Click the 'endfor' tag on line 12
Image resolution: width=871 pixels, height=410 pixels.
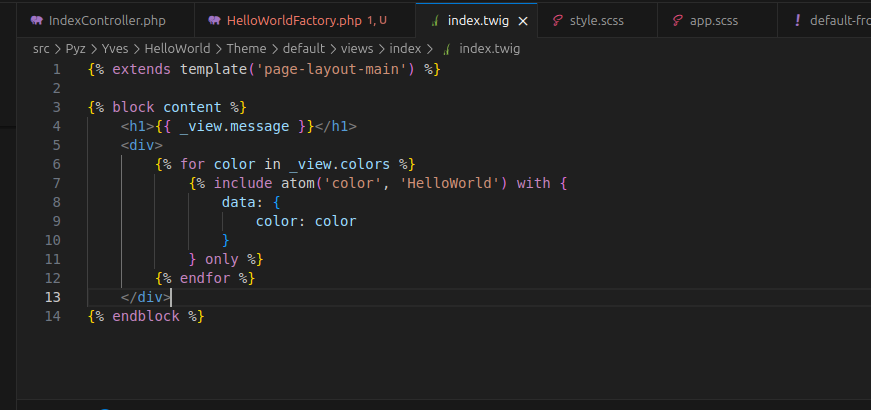[x=204, y=278]
